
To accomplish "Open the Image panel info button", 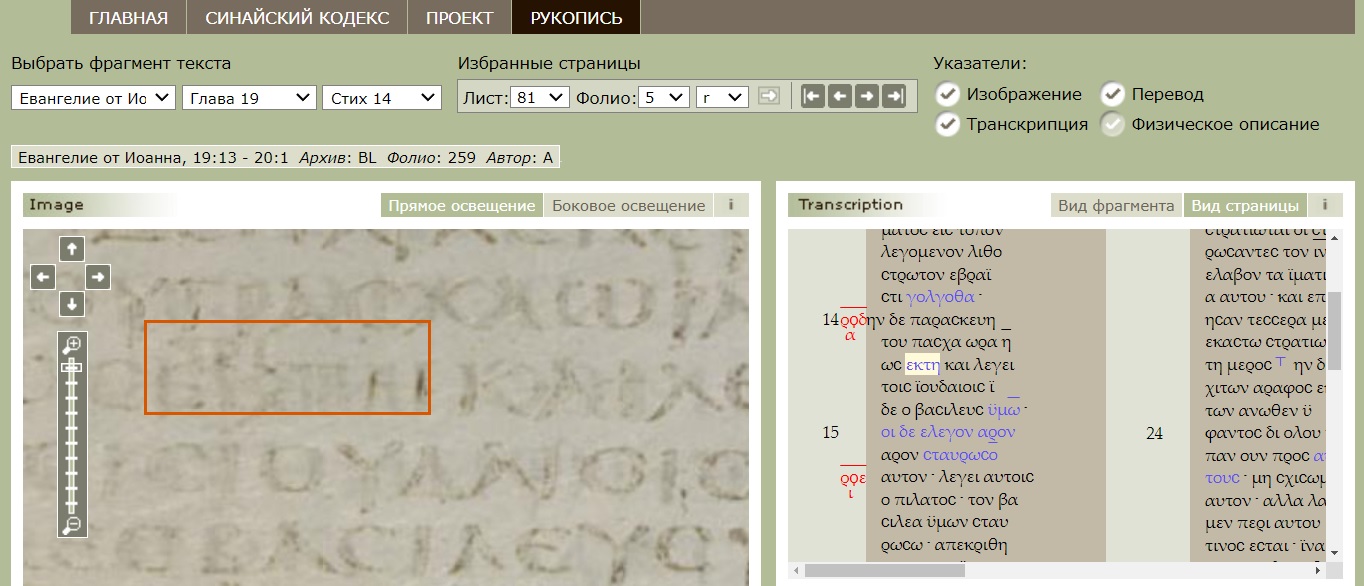I will [731, 205].
